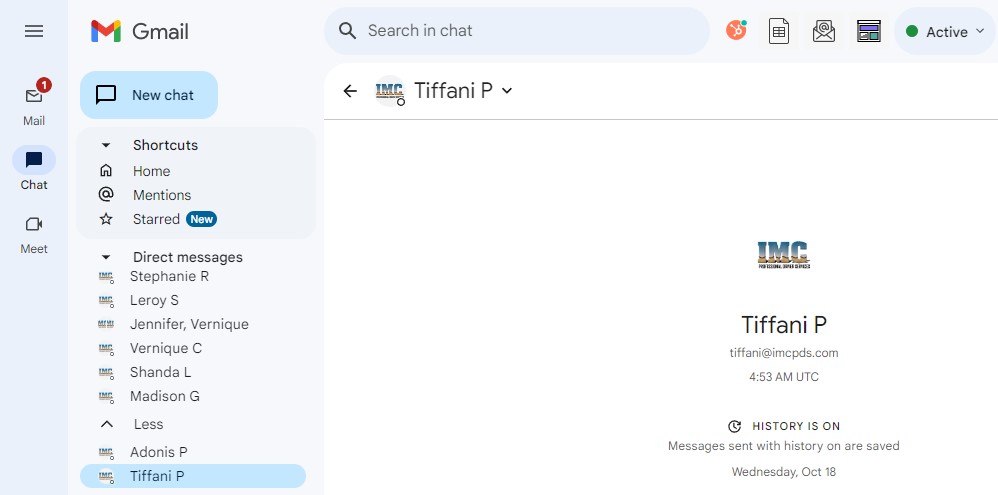Collapse the Shortcuts section
This screenshot has height=495, width=998.
coord(106,145)
